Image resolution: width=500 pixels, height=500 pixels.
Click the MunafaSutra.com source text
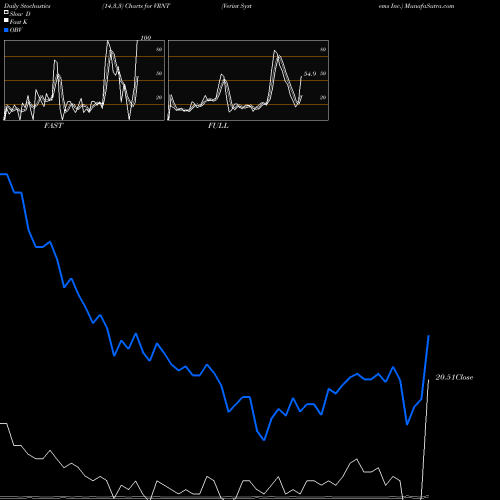tap(429, 6)
